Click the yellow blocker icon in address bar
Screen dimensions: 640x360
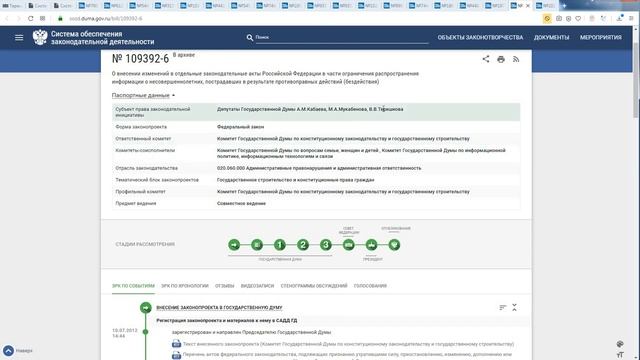[x=547, y=18]
